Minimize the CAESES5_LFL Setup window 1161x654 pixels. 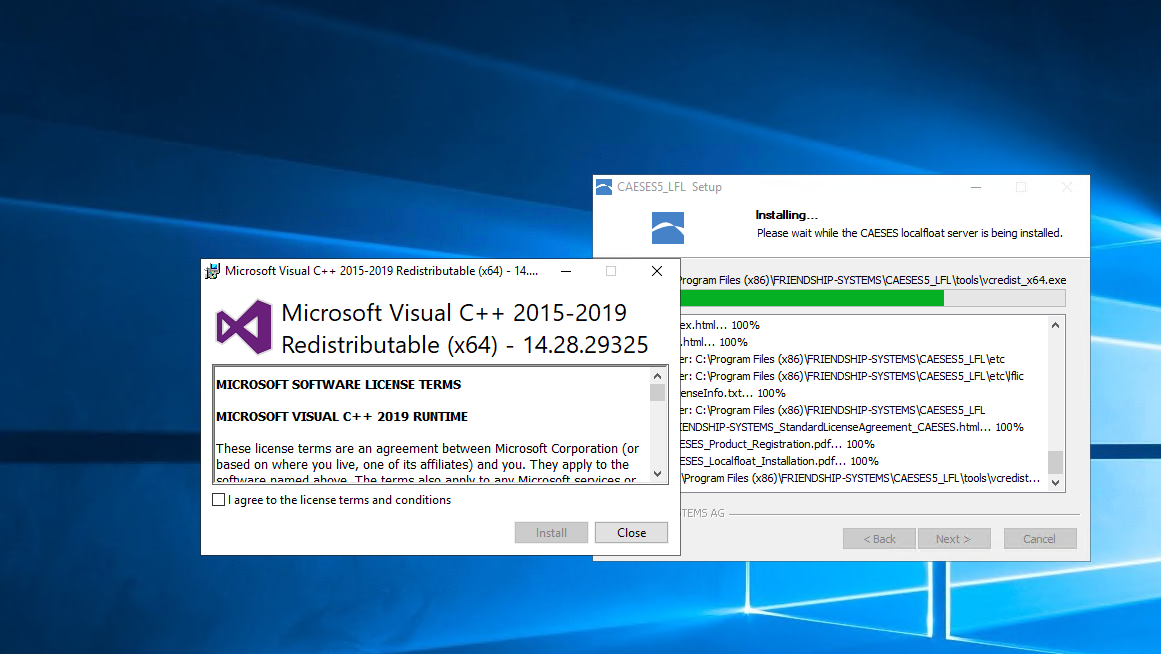tap(976, 187)
